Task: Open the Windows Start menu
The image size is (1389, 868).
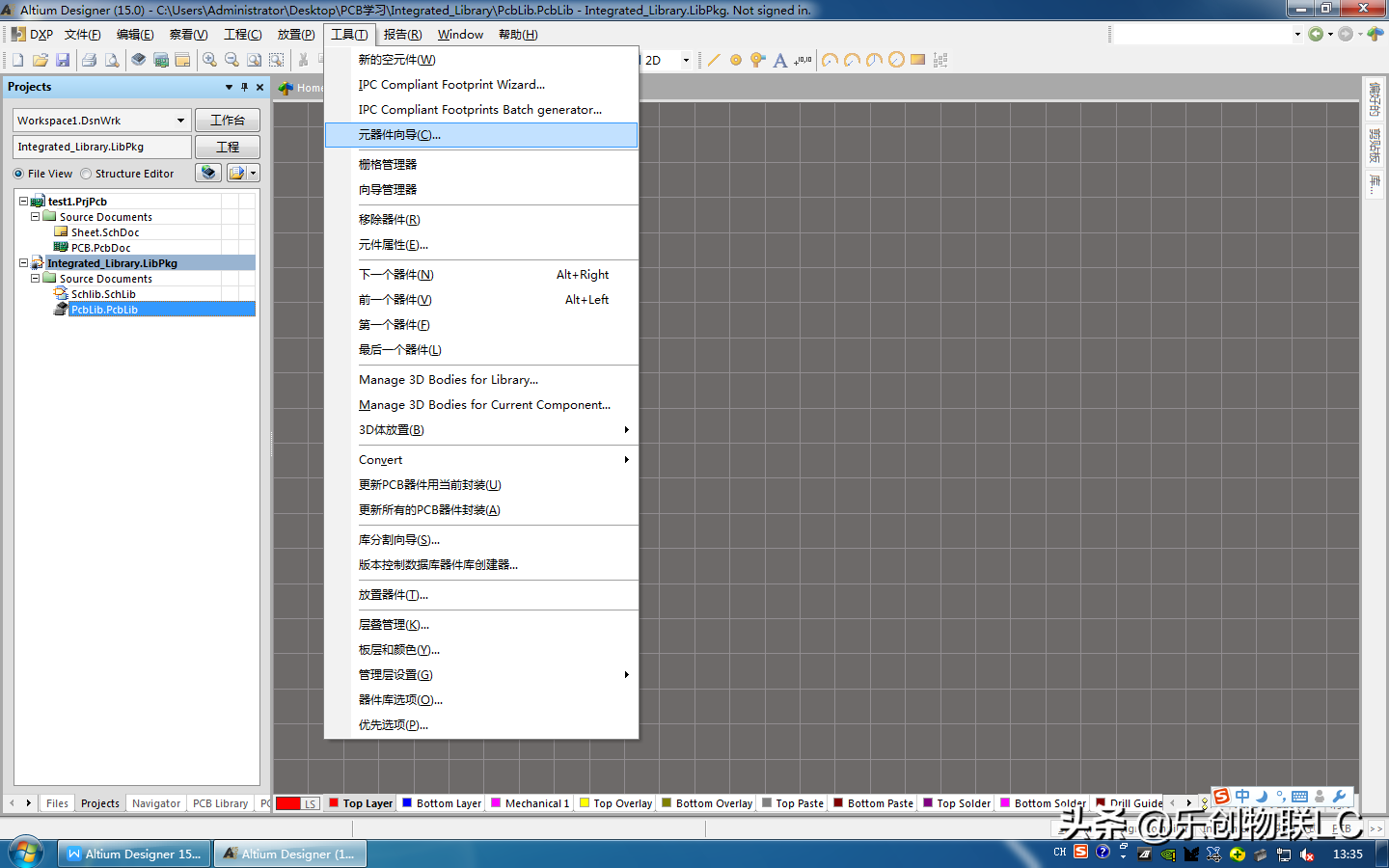Action: coord(26,853)
